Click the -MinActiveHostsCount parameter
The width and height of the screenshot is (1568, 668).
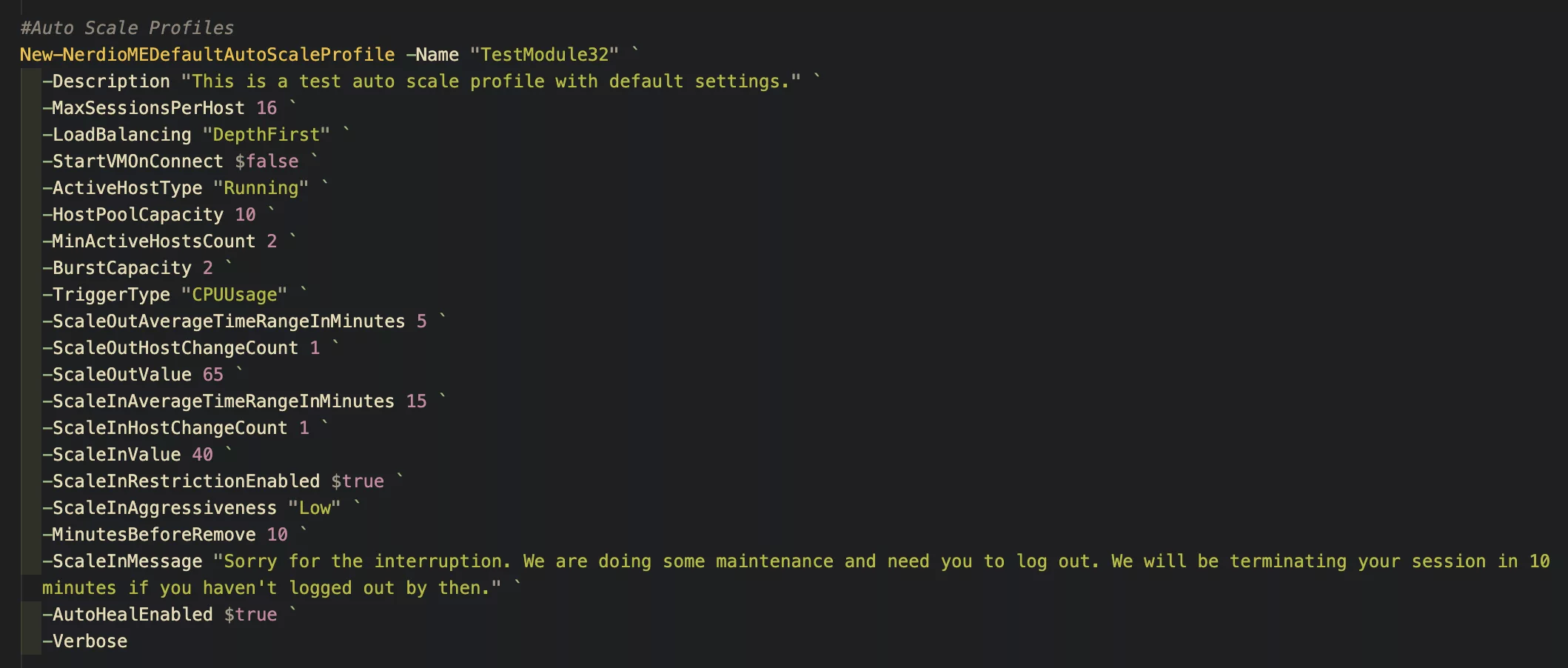(x=149, y=241)
